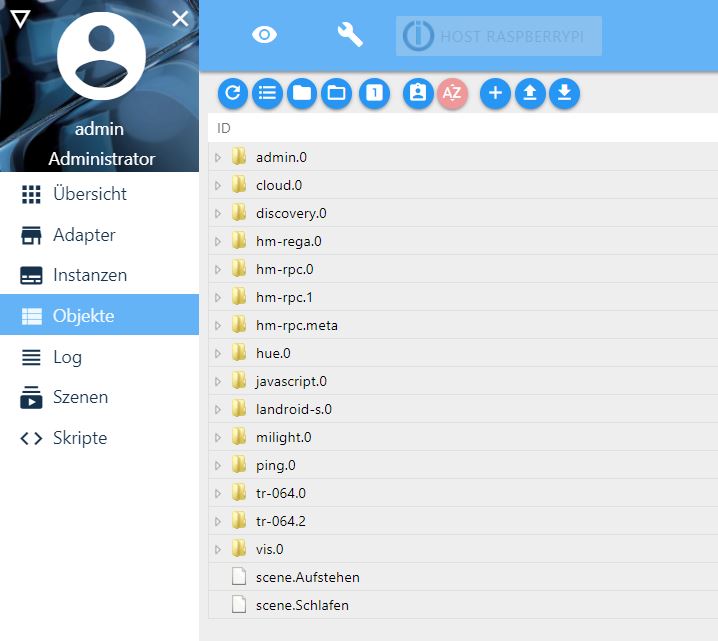
Task: Click the scene.Schlafen file icon
Action: tap(239, 604)
